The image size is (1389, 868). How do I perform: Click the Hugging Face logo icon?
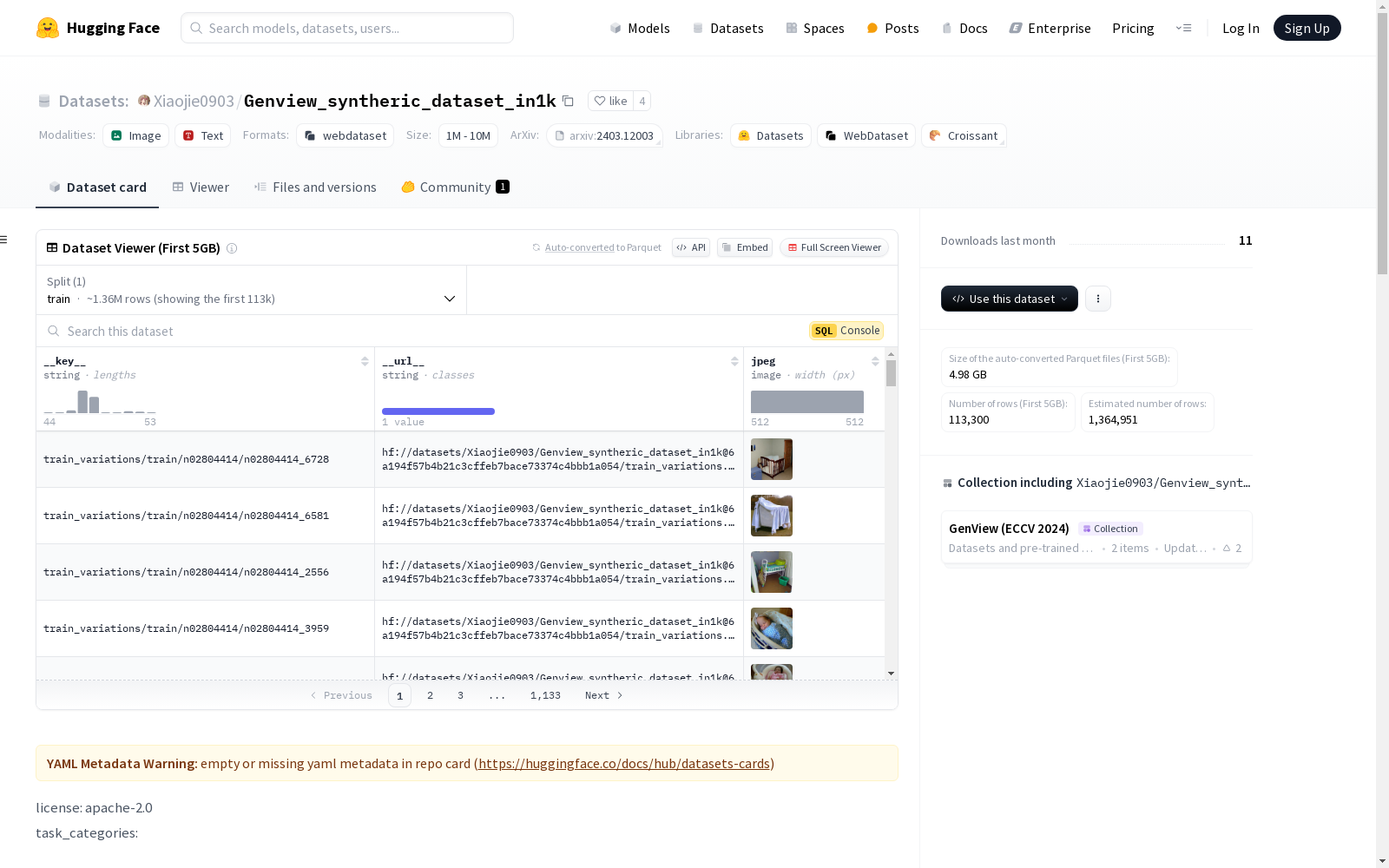(x=48, y=28)
